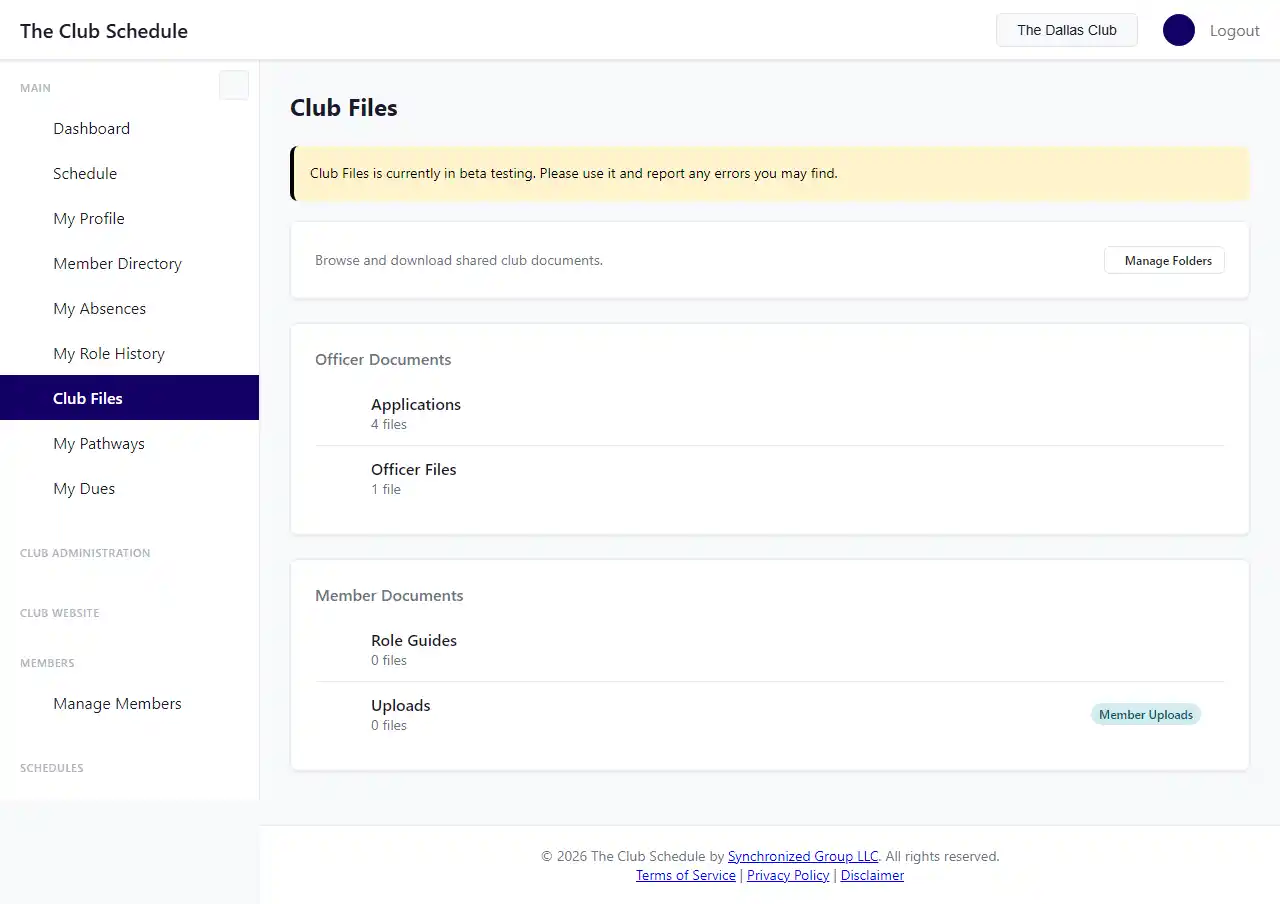Navigate to My Profile
The height and width of the screenshot is (904, 1280).
(x=89, y=218)
